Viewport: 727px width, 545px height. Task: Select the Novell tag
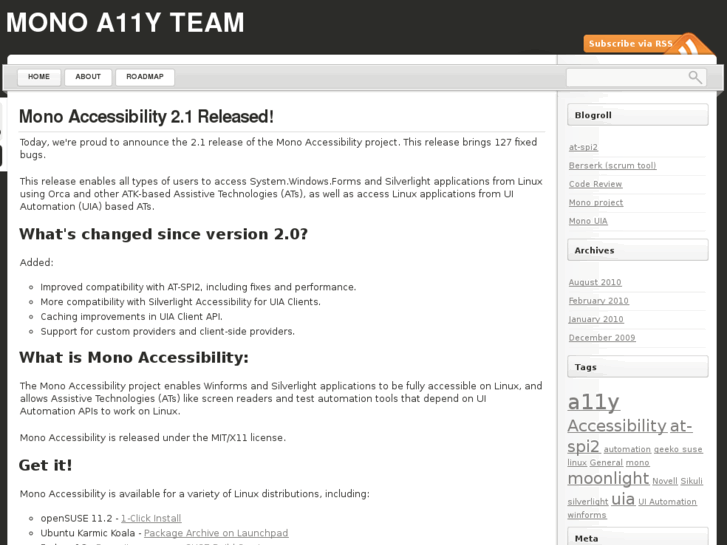click(x=665, y=481)
